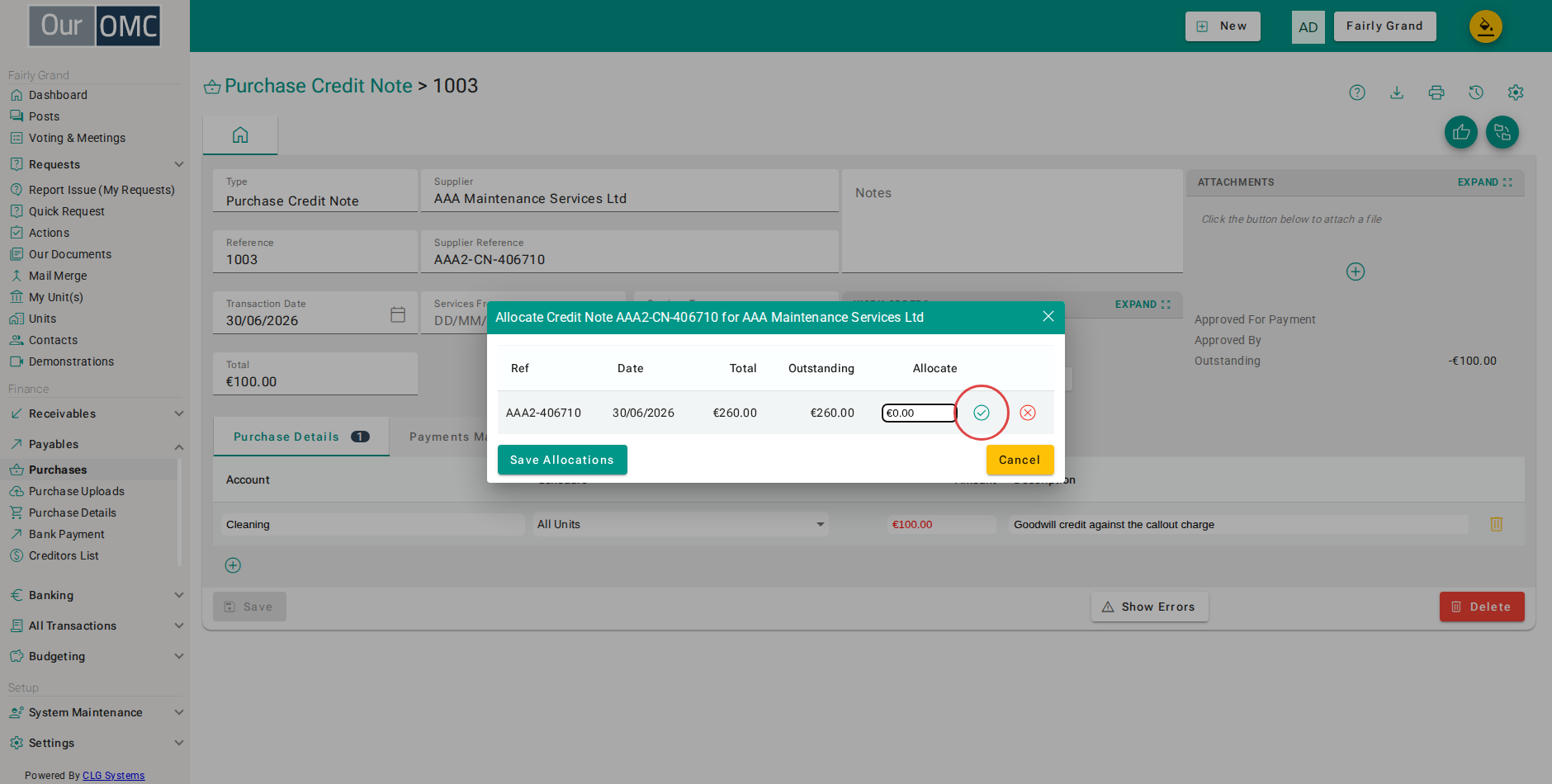
Task: Open page settings gear icon
Action: click(1516, 92)
